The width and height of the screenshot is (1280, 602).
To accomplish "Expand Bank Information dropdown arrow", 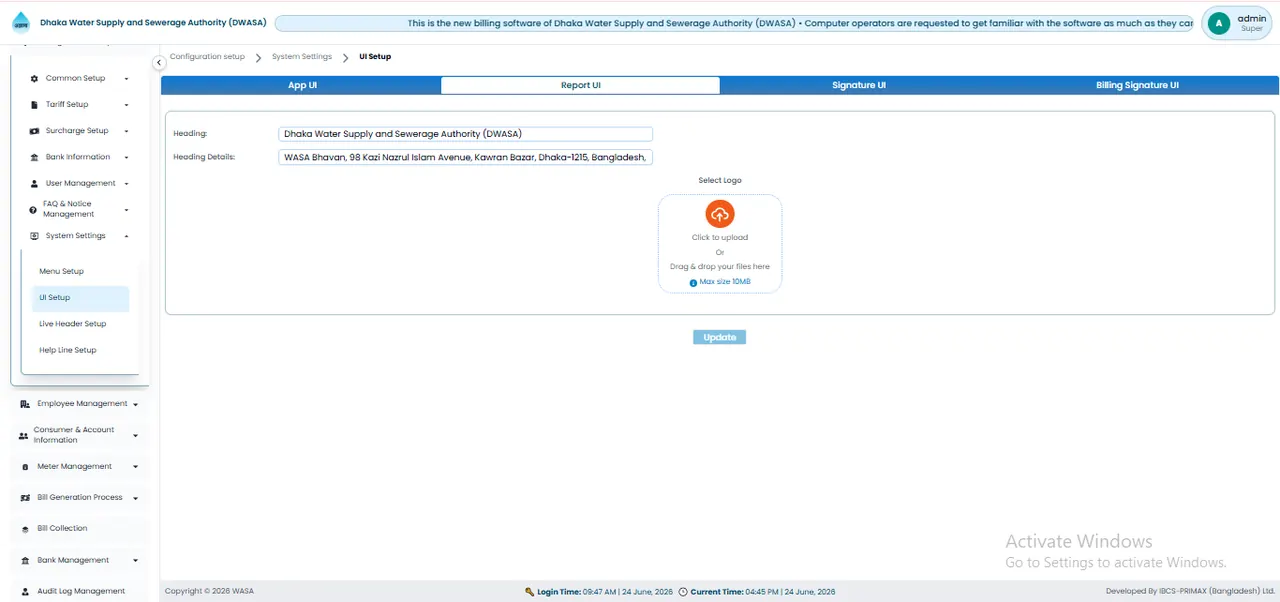I will coord(126,158).
